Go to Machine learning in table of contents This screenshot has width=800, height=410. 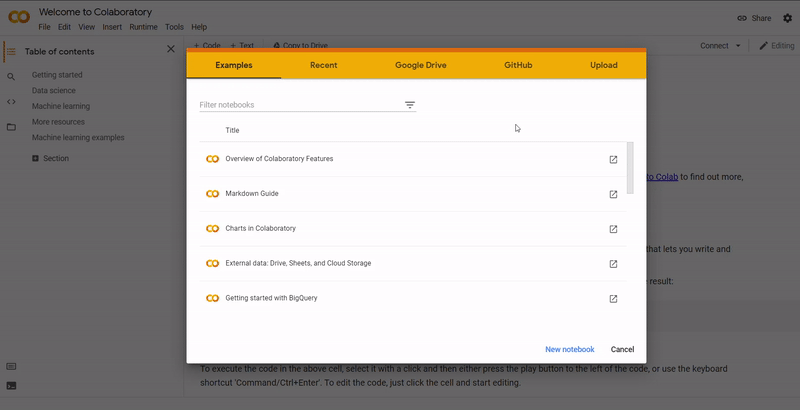tap(61, 106)
